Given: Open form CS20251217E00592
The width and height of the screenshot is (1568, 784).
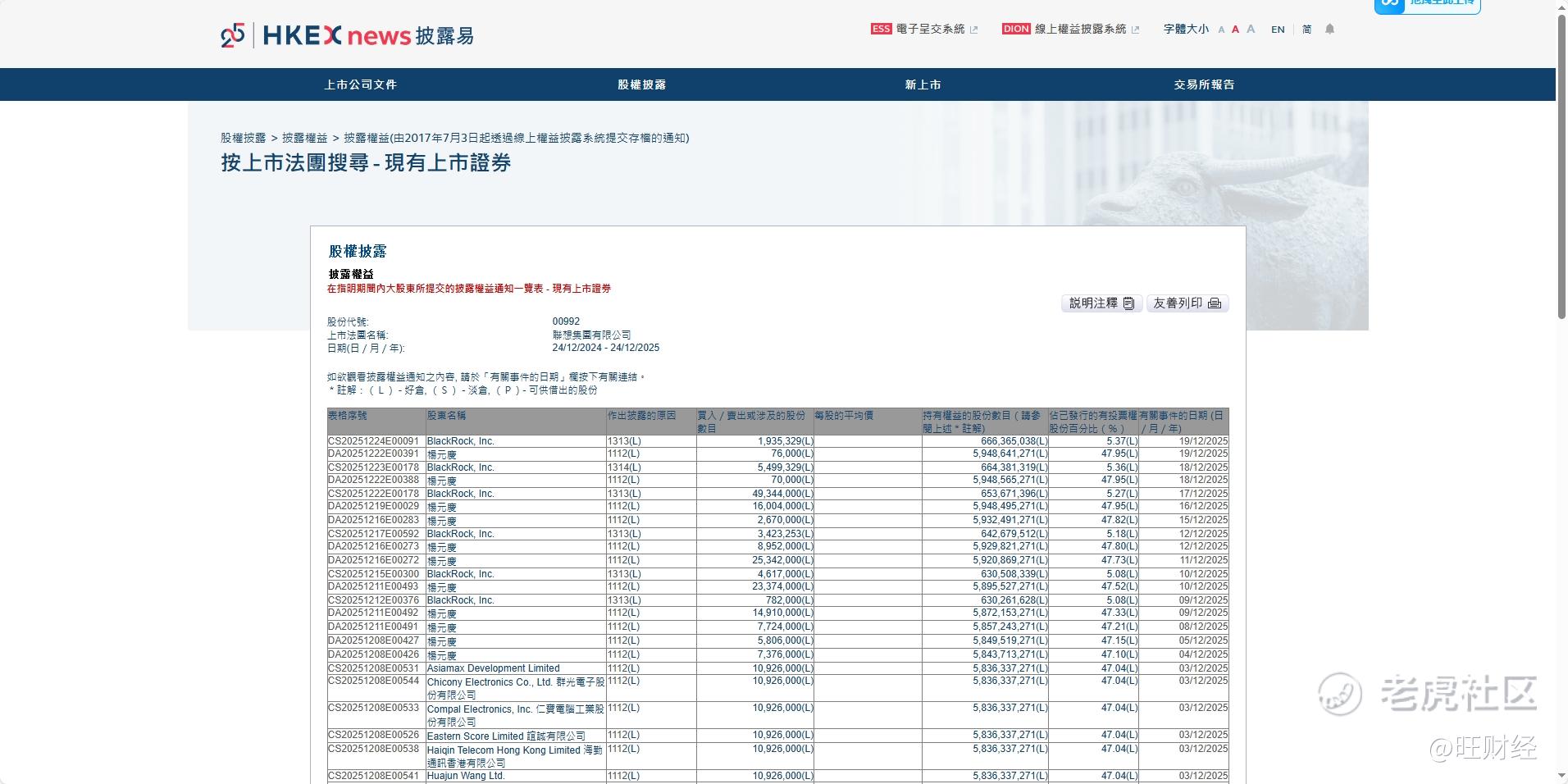Looking at the screenshot, I should pyautogui.click(x=373, y=534).
